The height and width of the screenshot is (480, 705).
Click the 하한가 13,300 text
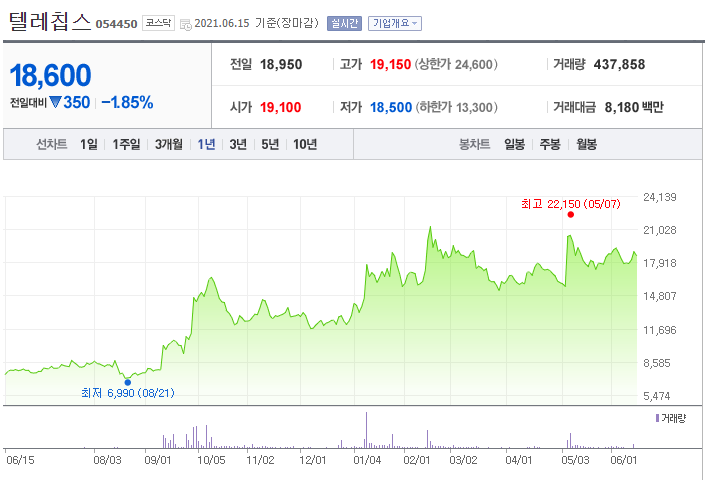pos(456,107)
